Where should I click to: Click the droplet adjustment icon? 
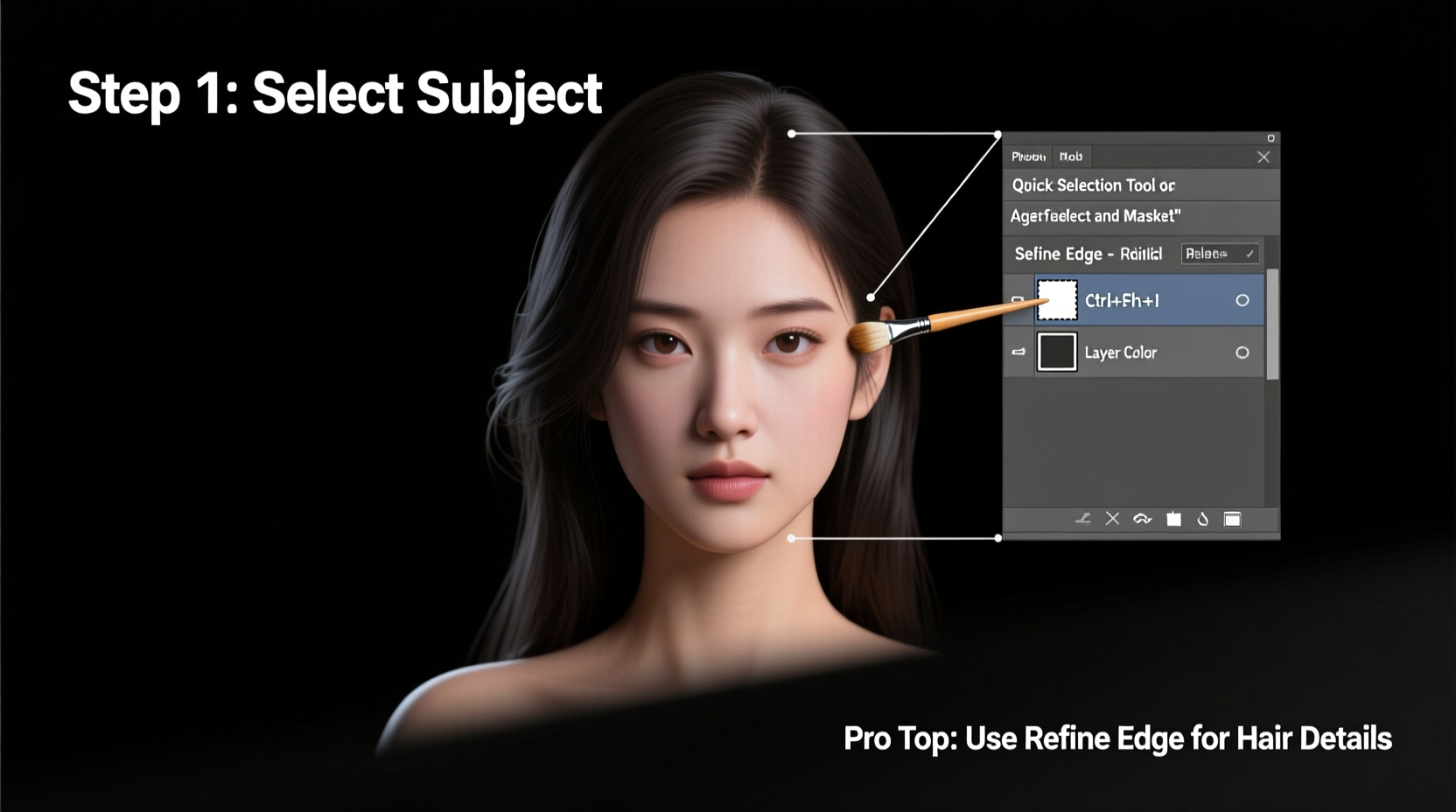click(x=1202, y=519)
